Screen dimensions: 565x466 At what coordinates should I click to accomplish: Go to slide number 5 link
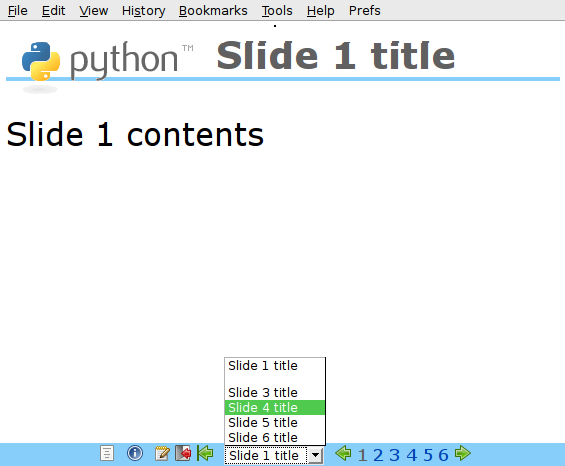[428, 455]
